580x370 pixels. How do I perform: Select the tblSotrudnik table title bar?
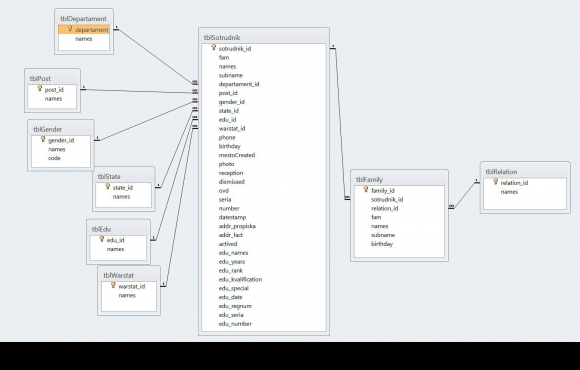(x=264, y=37)
